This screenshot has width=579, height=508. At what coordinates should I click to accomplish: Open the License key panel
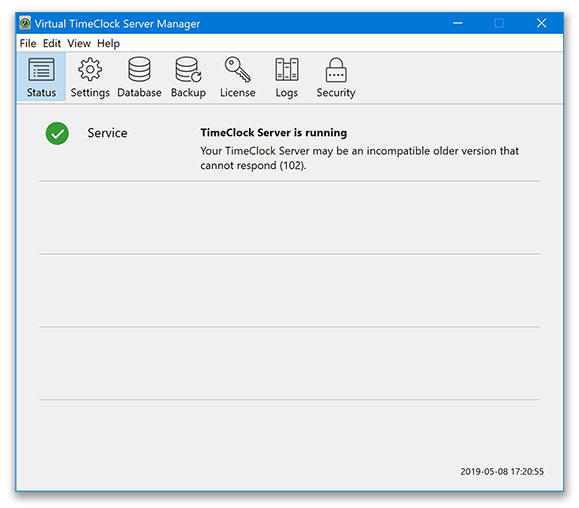(237, 77)
